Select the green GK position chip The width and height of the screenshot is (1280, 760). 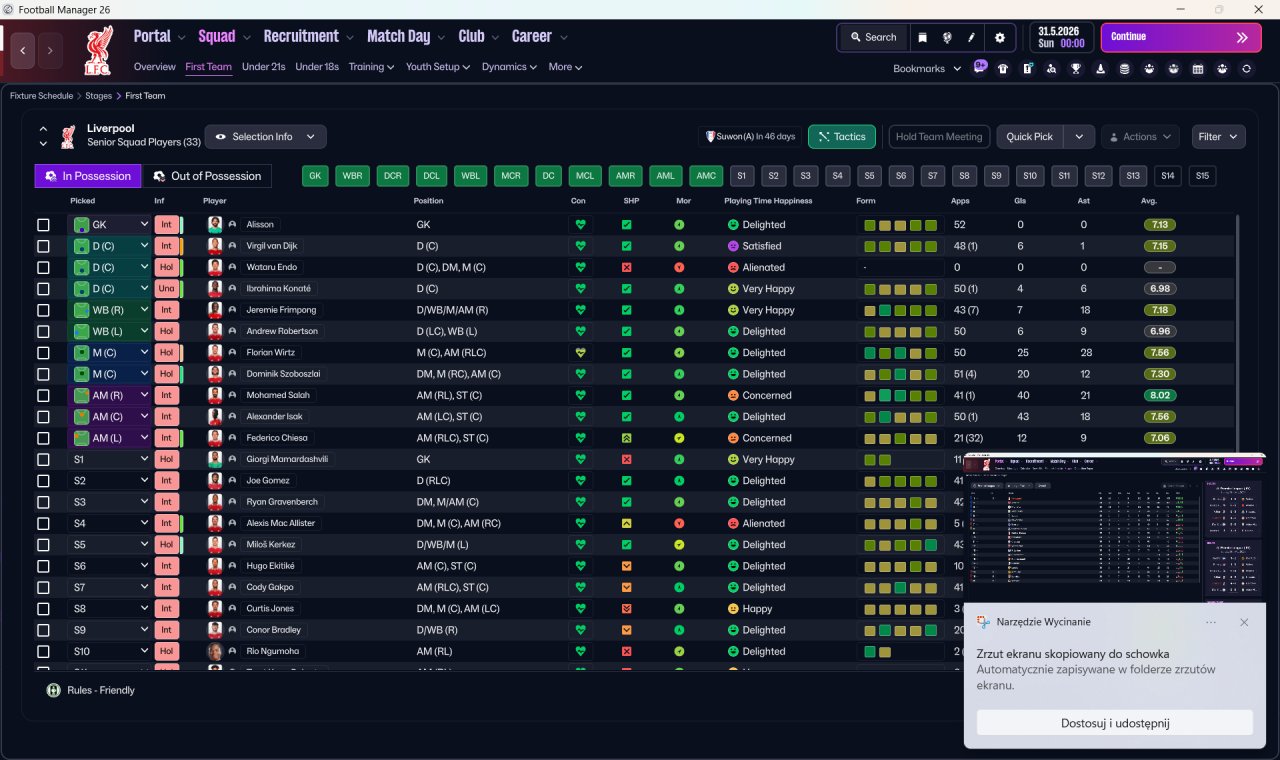pos(315,176)
